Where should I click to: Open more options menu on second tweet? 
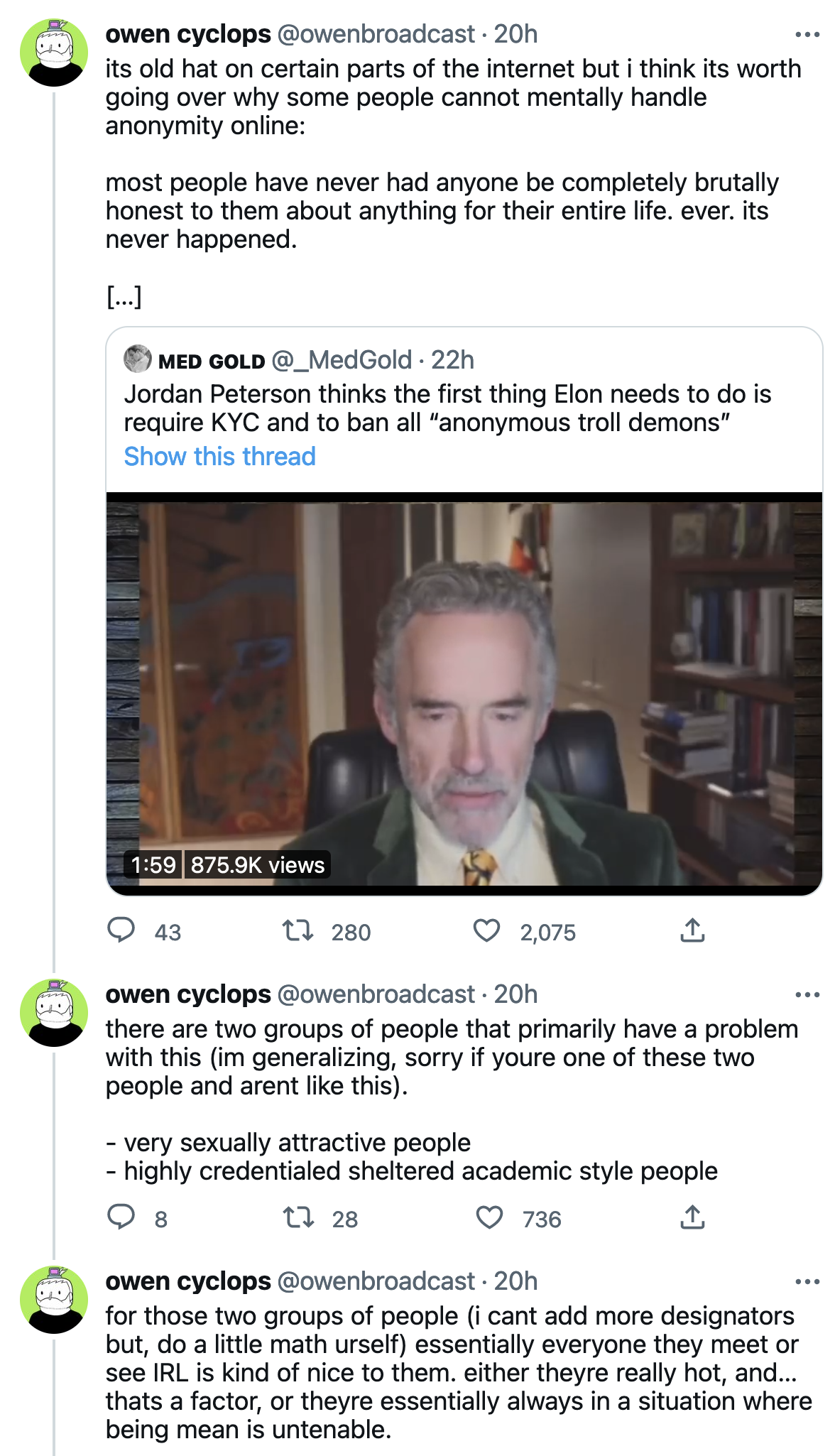(807, 994)
